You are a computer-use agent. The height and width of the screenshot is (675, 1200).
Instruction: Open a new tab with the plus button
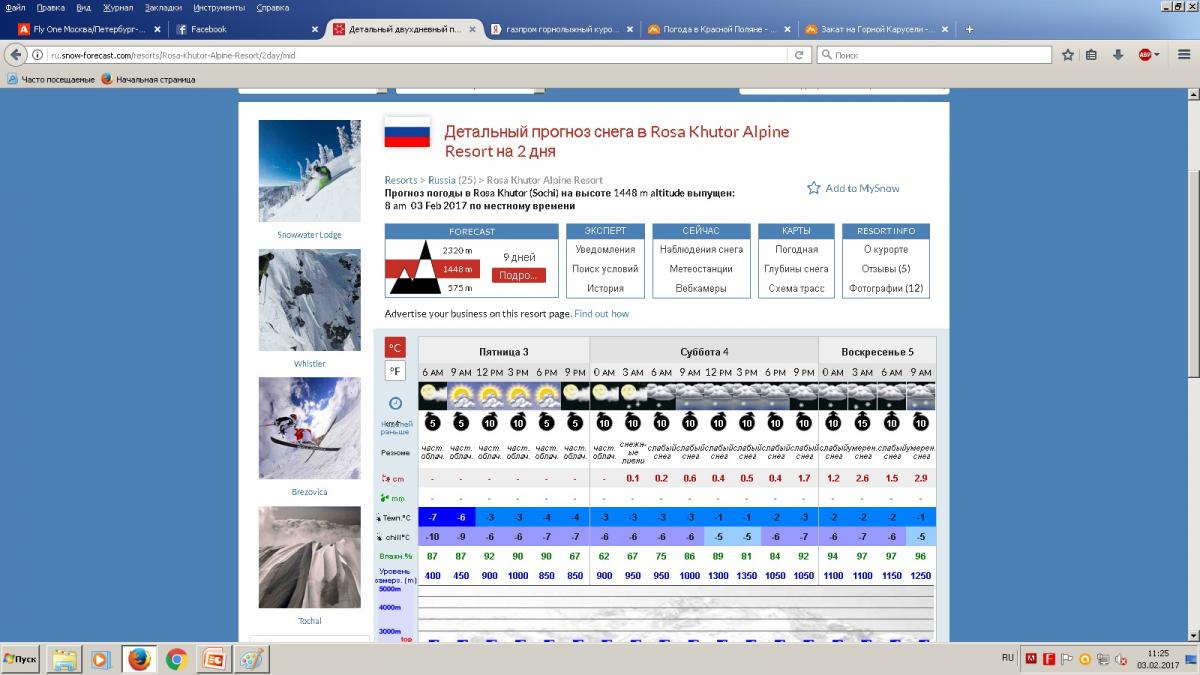tap(969, 29)
